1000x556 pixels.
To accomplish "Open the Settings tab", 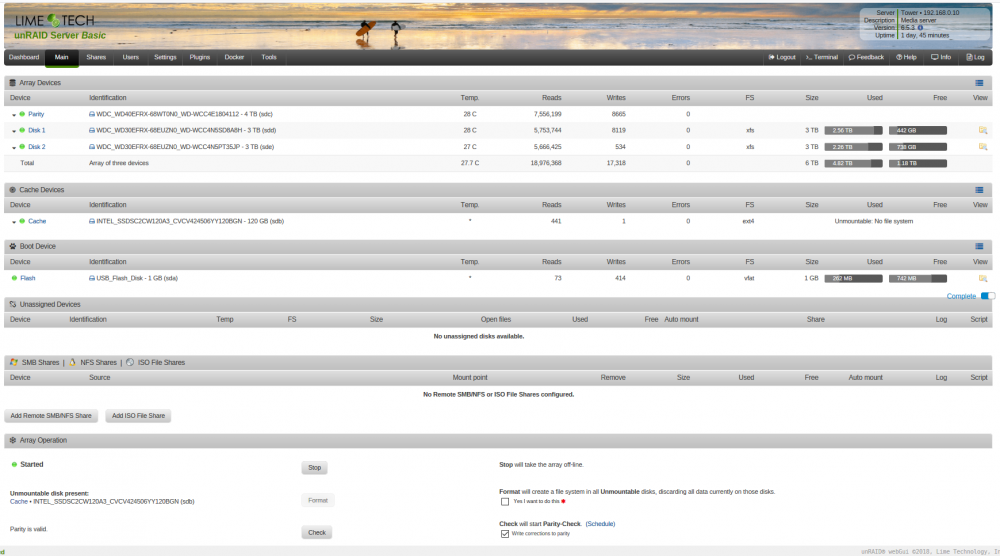I will click(x=165, y=57).
